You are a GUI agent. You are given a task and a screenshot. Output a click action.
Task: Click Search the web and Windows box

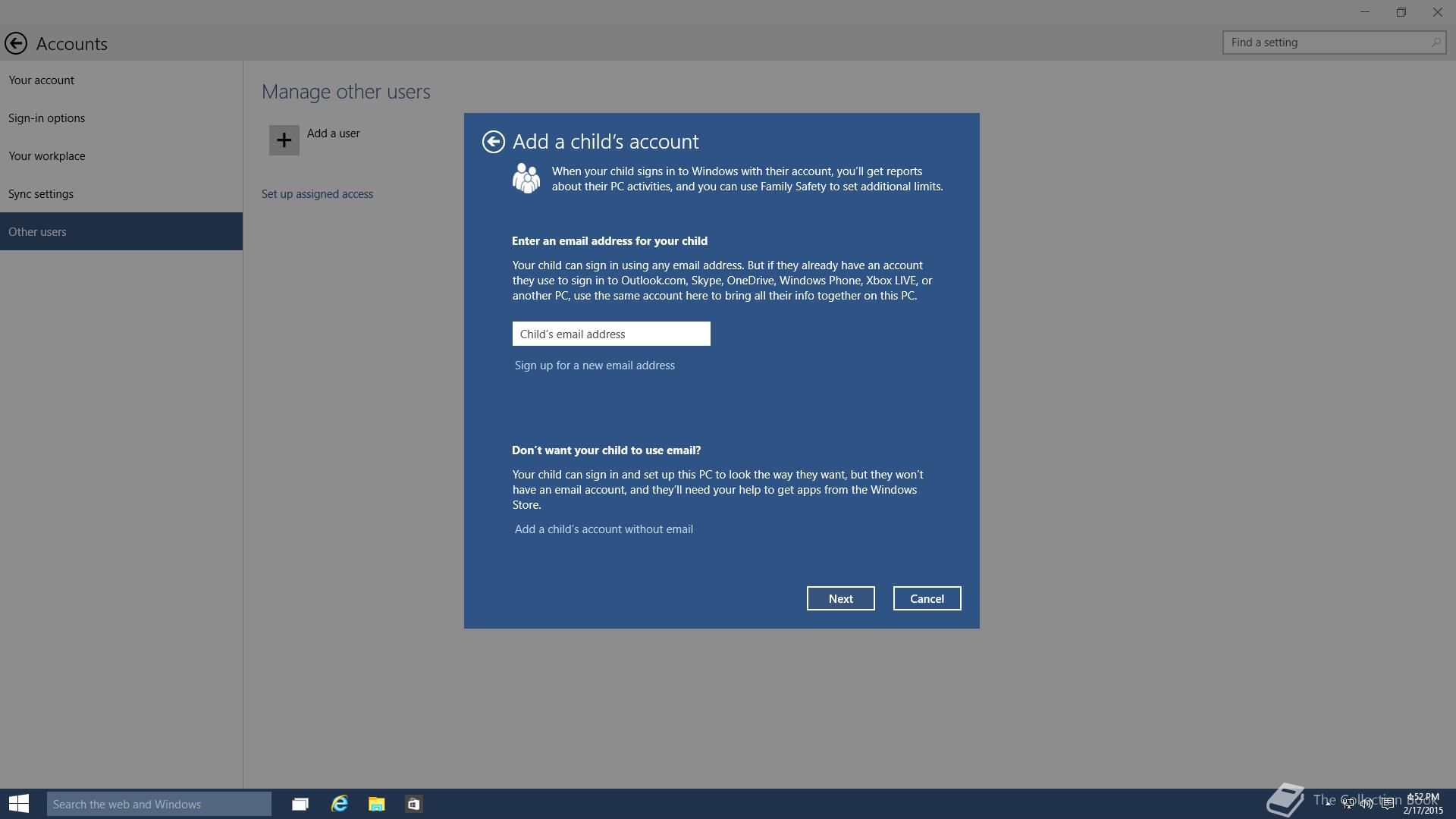pyautogui.click(x=159, y=804)
